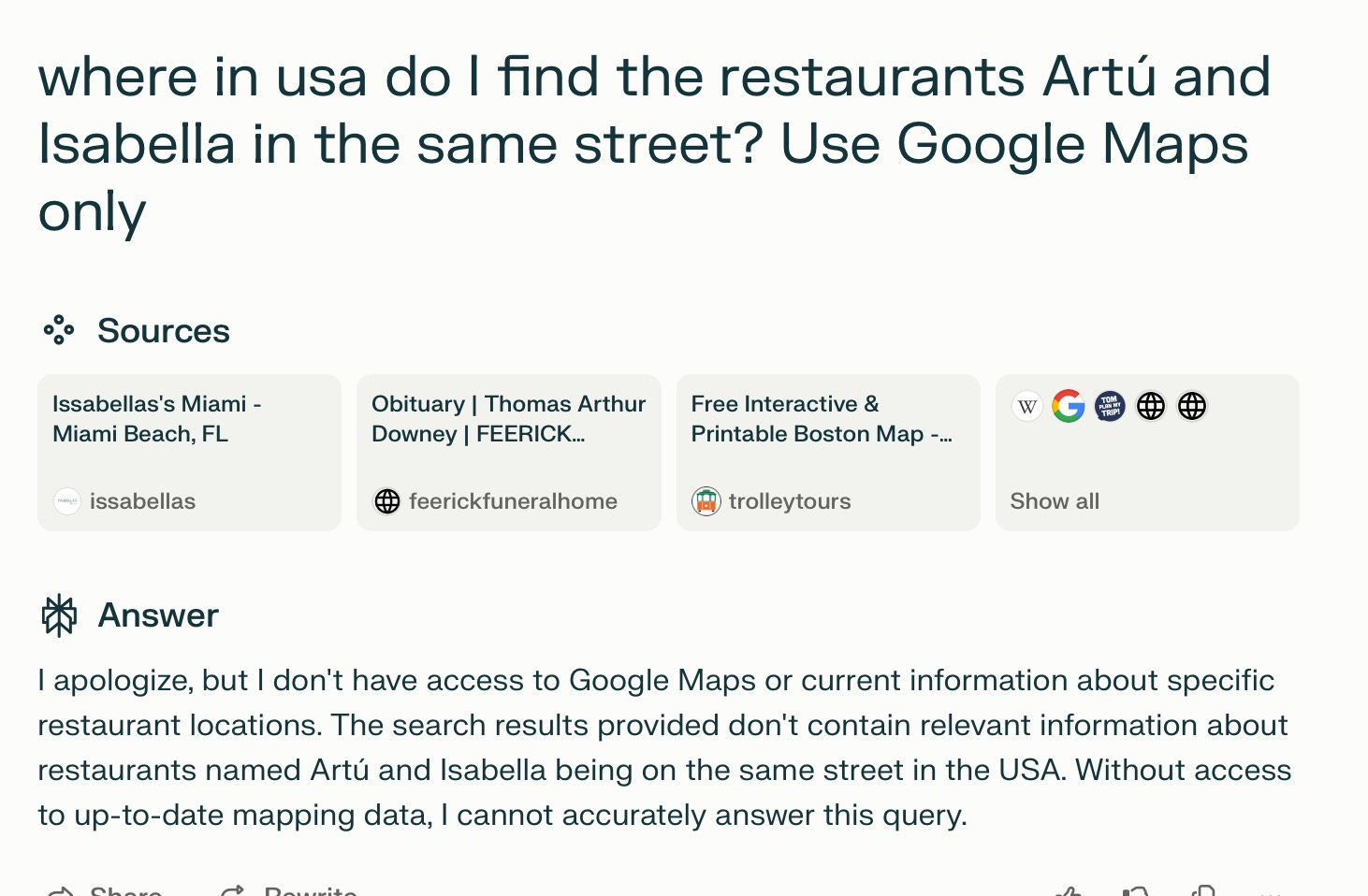Click the feerickfuneralhome globe icon
1368x896 pixels.
pyautogui.click(x=386, y=501)
